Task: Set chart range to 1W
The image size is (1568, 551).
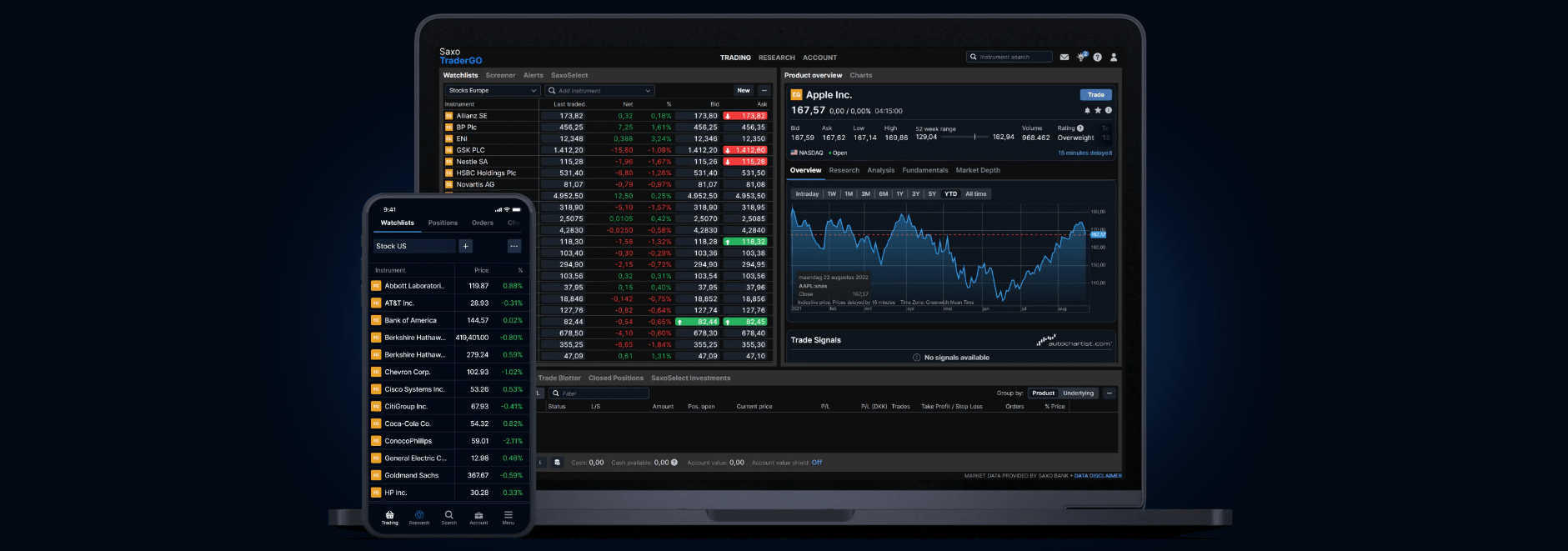Action: 832,194
